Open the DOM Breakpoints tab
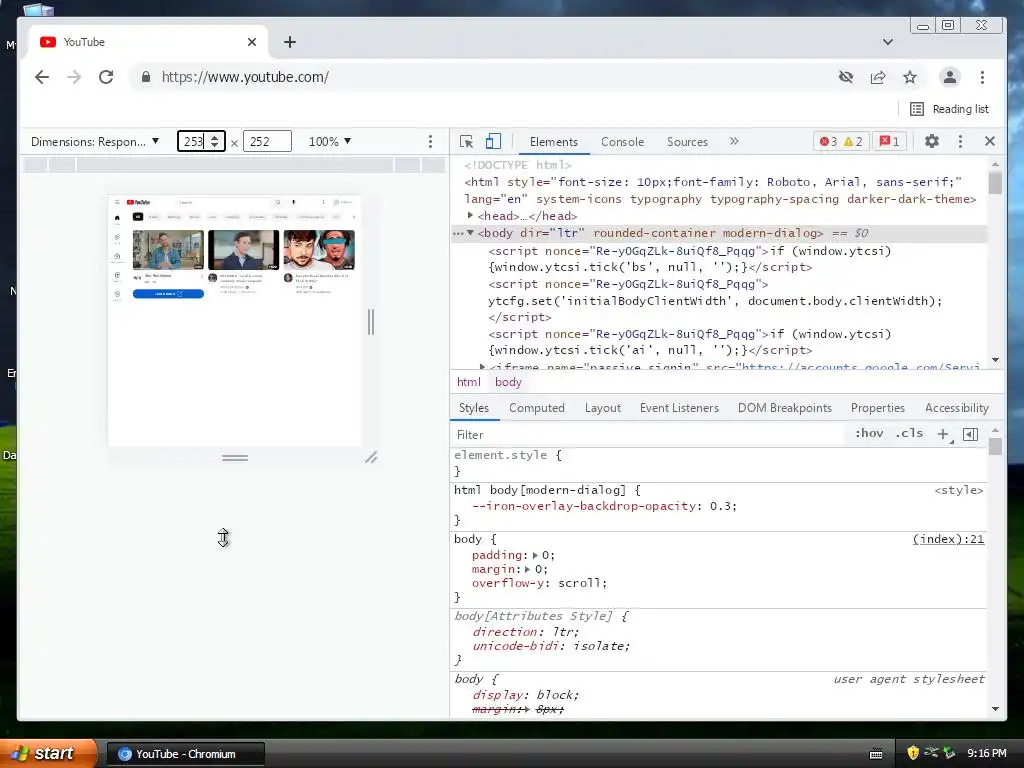This screenshot has height=768, width=1024. tap(785, 408)
